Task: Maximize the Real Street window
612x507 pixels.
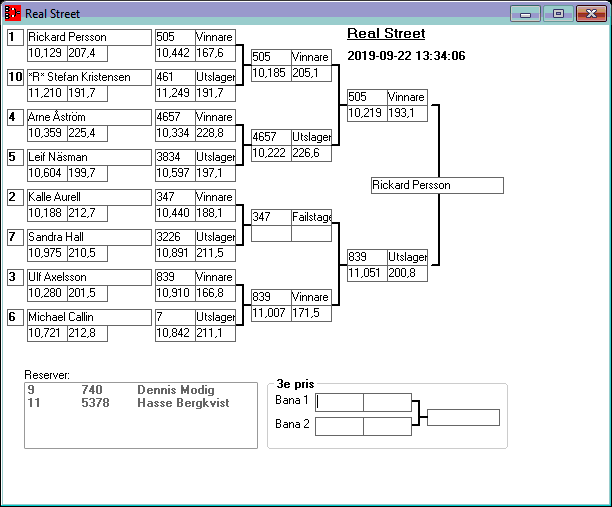Action: click(x=558, y=14)
